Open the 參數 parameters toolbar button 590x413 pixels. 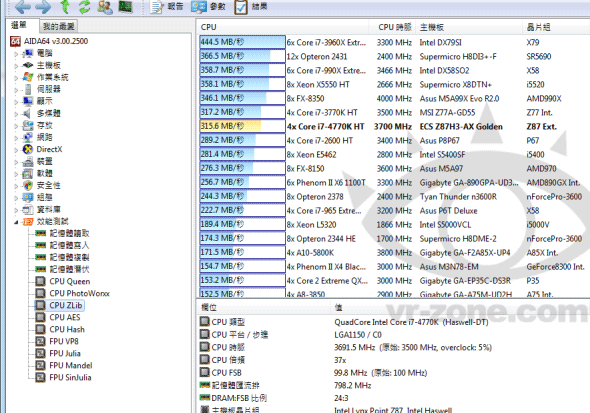pyautogui.click(x=208, y=6)
